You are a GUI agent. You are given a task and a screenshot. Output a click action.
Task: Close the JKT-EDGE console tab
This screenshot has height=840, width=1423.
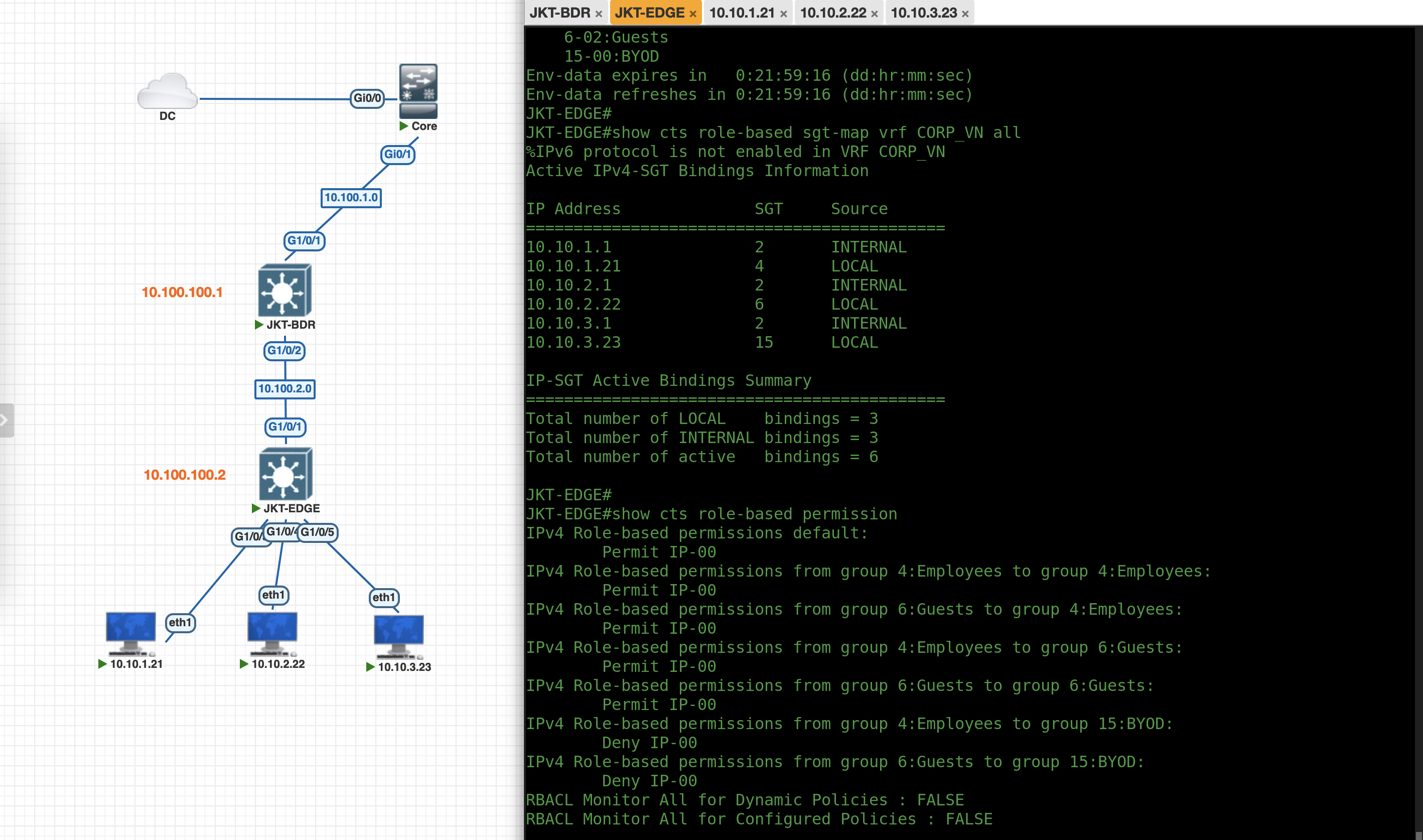click(x=693, y=14)
